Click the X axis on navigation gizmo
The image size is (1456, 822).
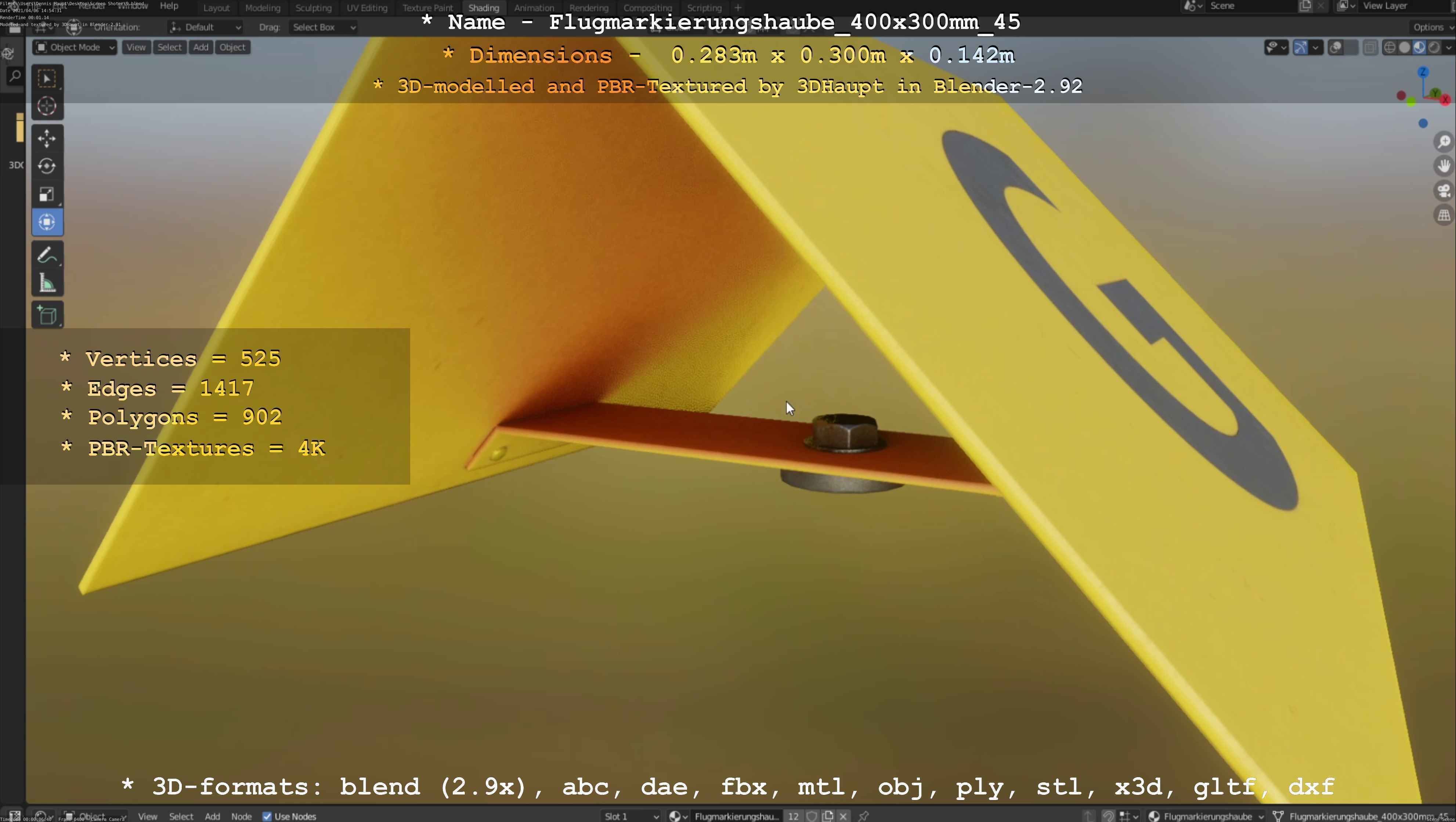click(1445, 99)
